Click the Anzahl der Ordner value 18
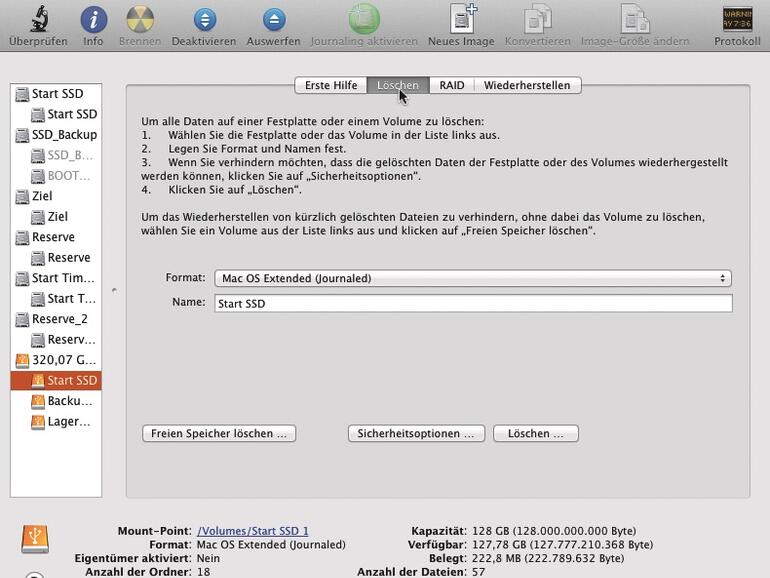 [203, 572]
